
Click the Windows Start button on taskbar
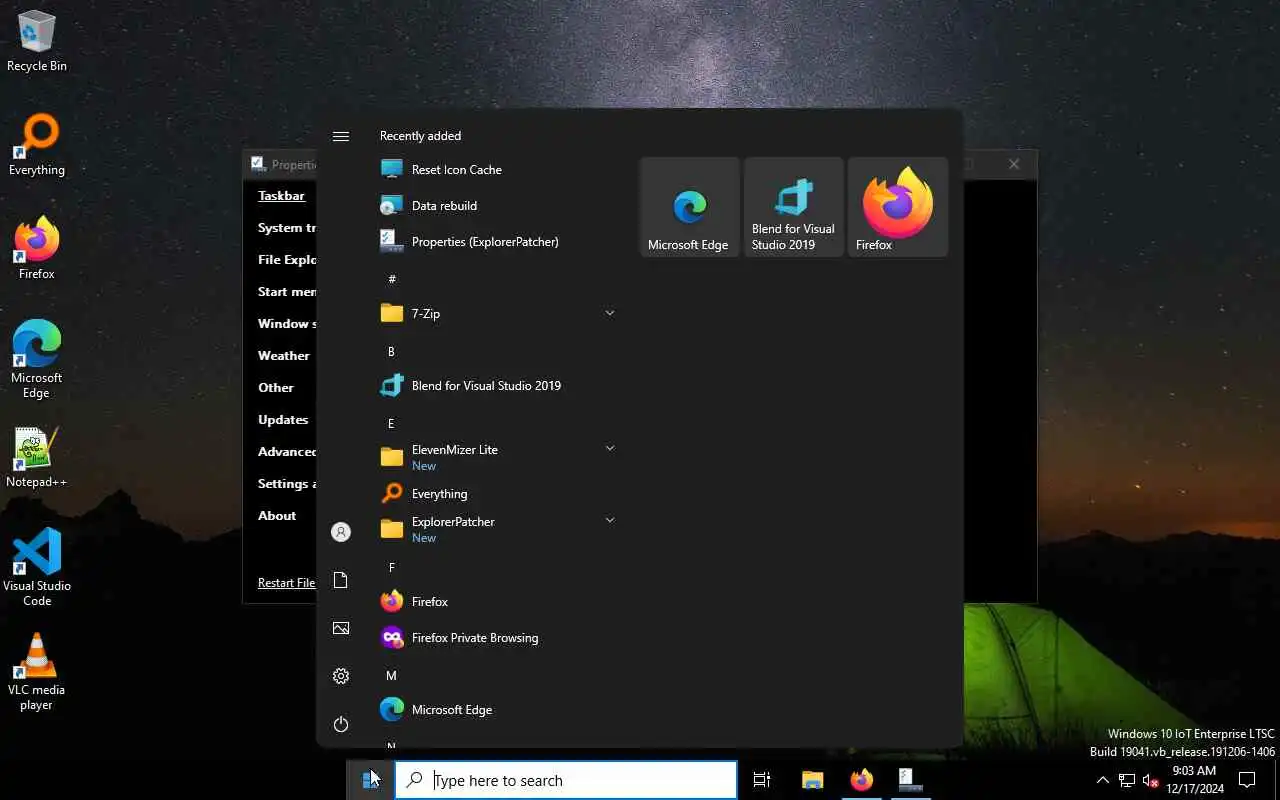[371, 780]
